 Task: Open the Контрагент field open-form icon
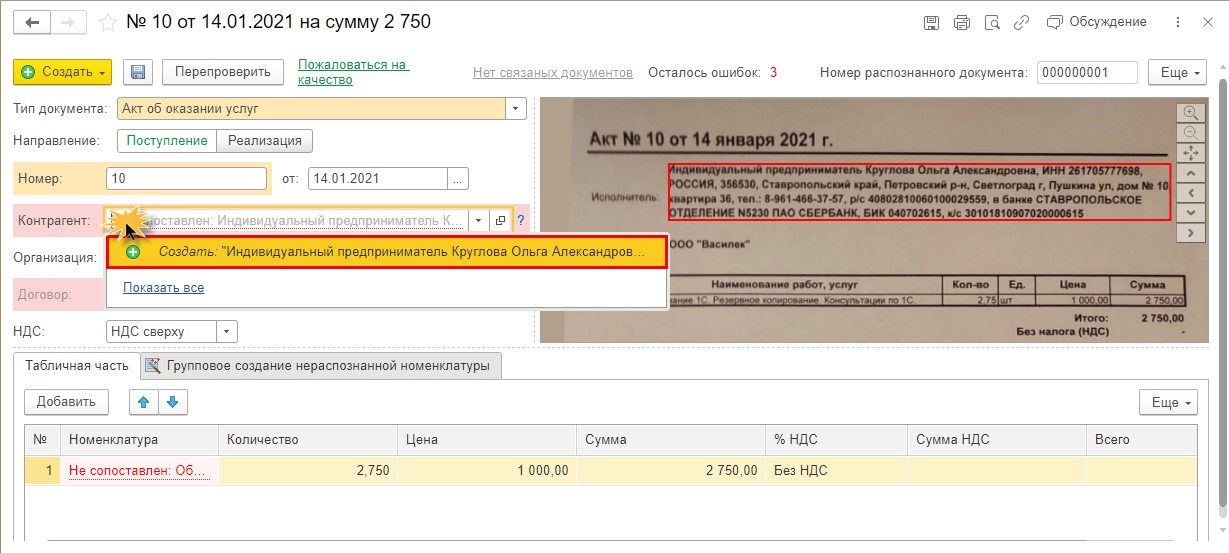[x=500, y=220]
